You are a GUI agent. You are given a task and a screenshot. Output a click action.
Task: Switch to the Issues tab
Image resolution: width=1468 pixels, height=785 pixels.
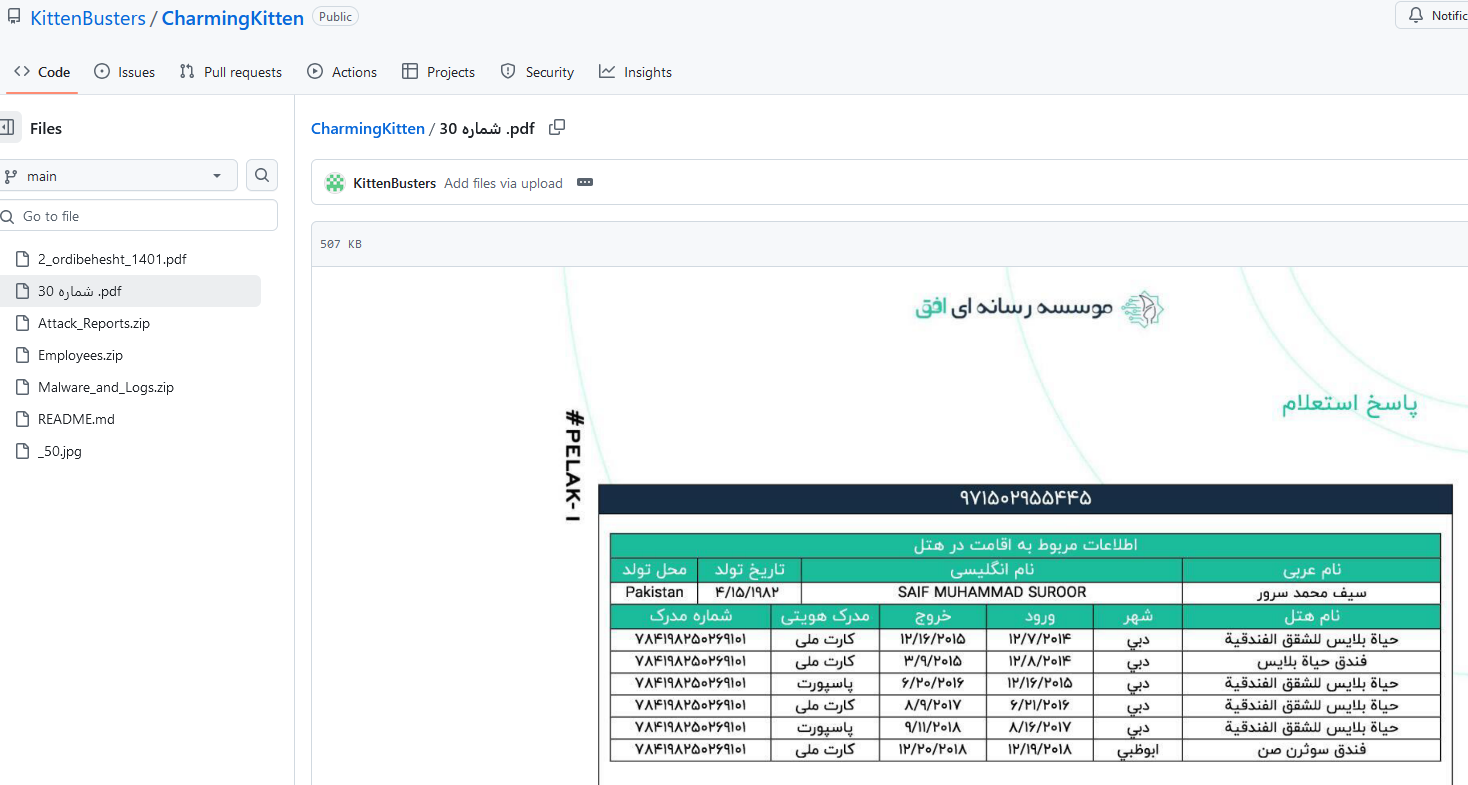point(125,72)
